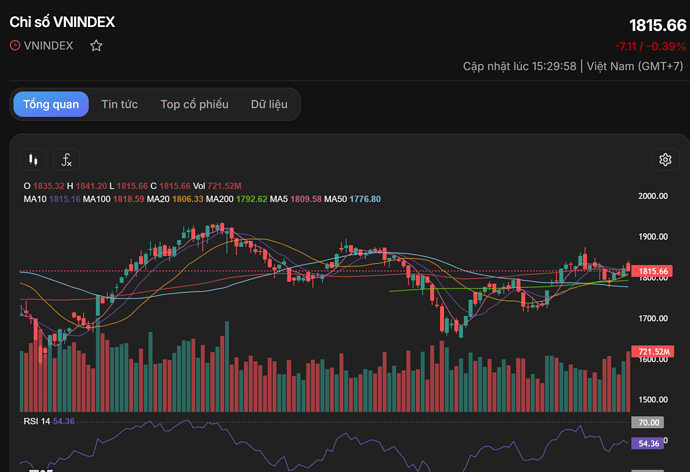
Task: Switch to the Tổng quan tab
Action: [x=51, y=104]
